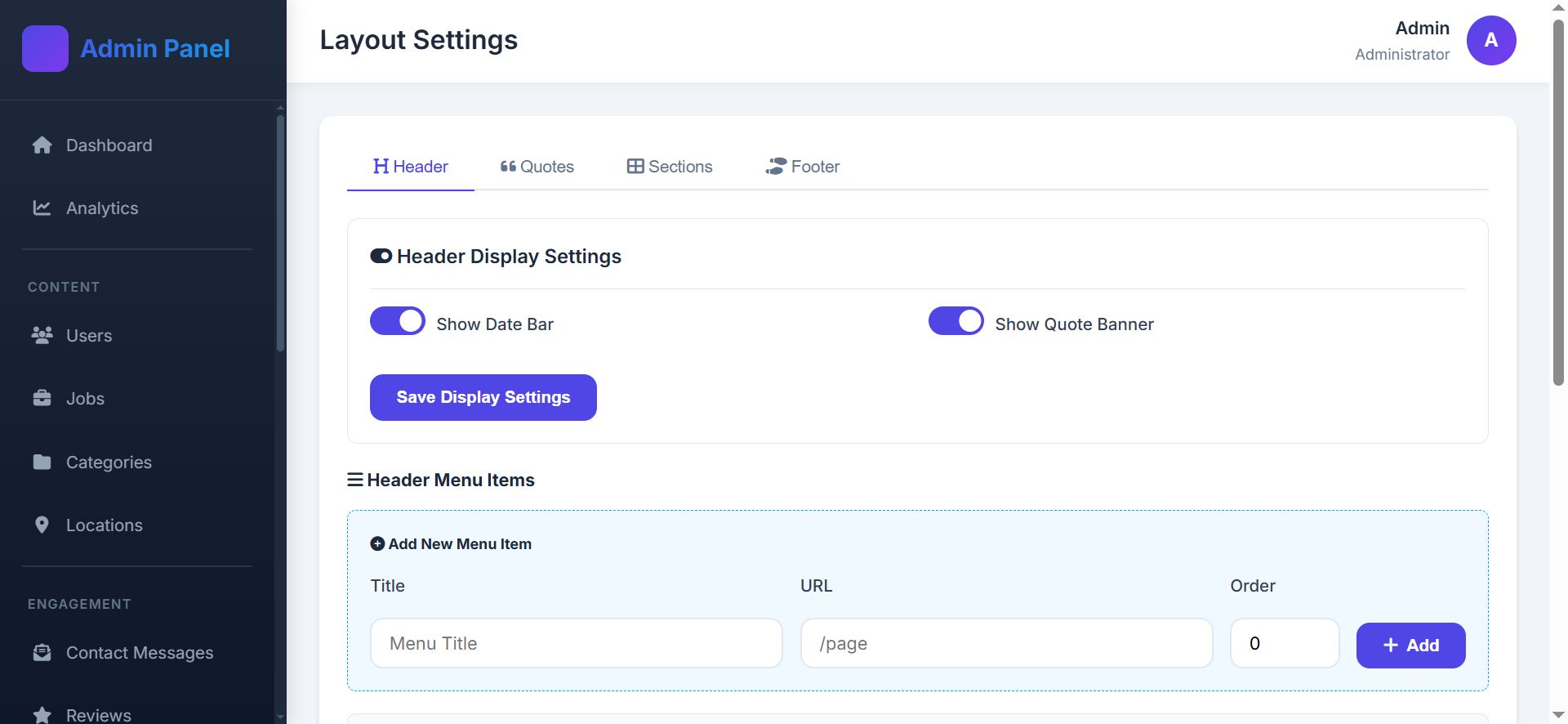Turn off Show Quote Banner switch

[x=956, y=321]
